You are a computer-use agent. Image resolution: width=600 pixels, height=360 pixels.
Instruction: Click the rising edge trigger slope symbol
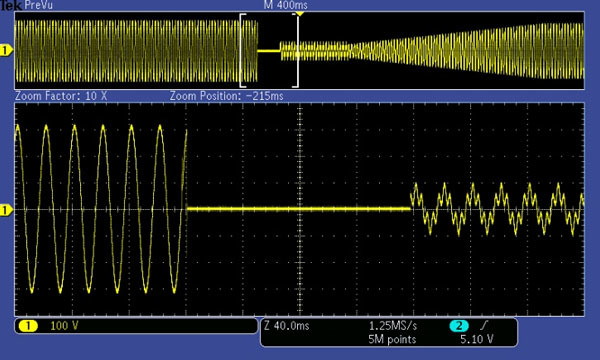coord(484,326)
